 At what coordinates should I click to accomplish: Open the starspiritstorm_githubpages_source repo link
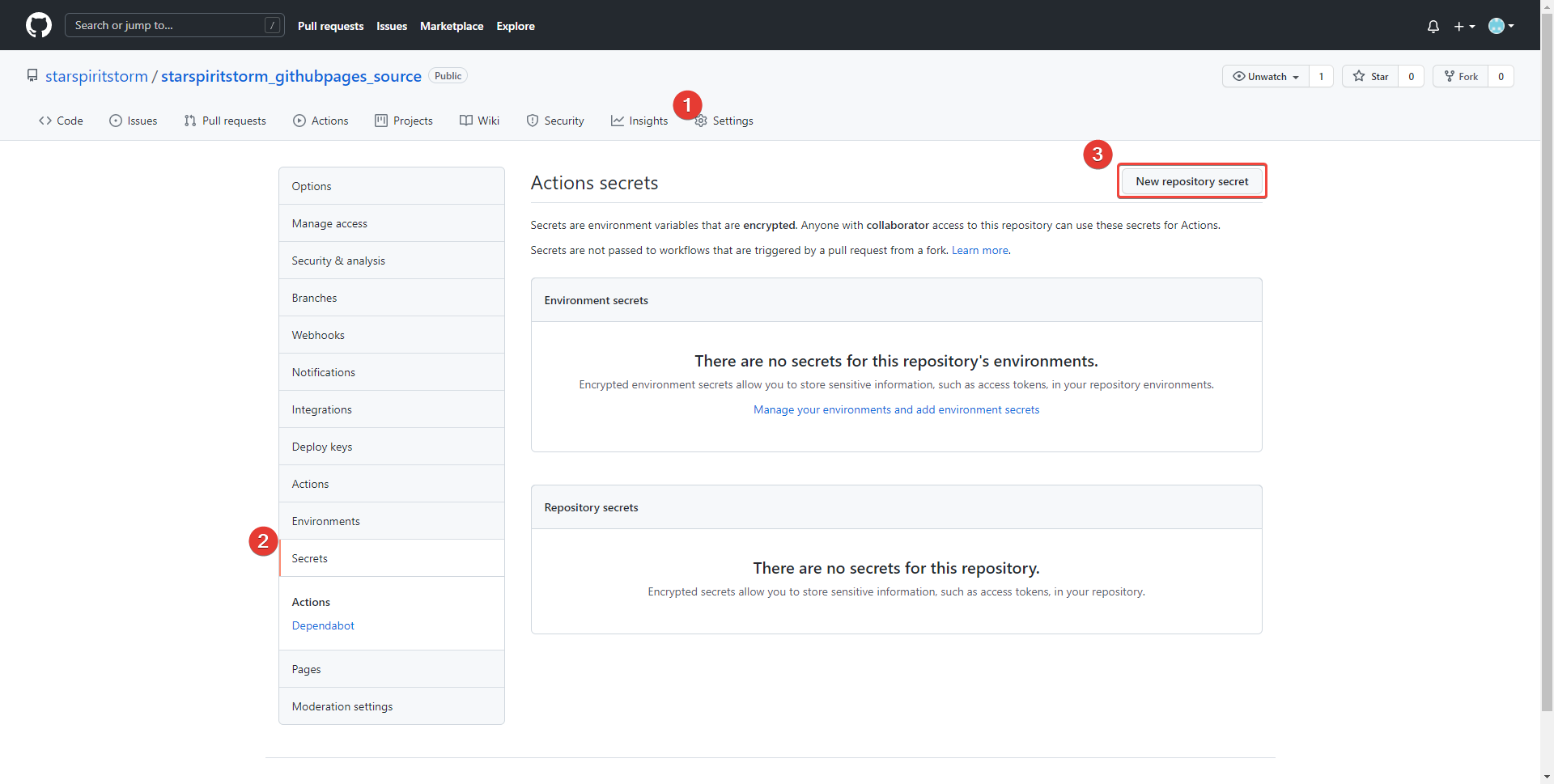[291, 76]
